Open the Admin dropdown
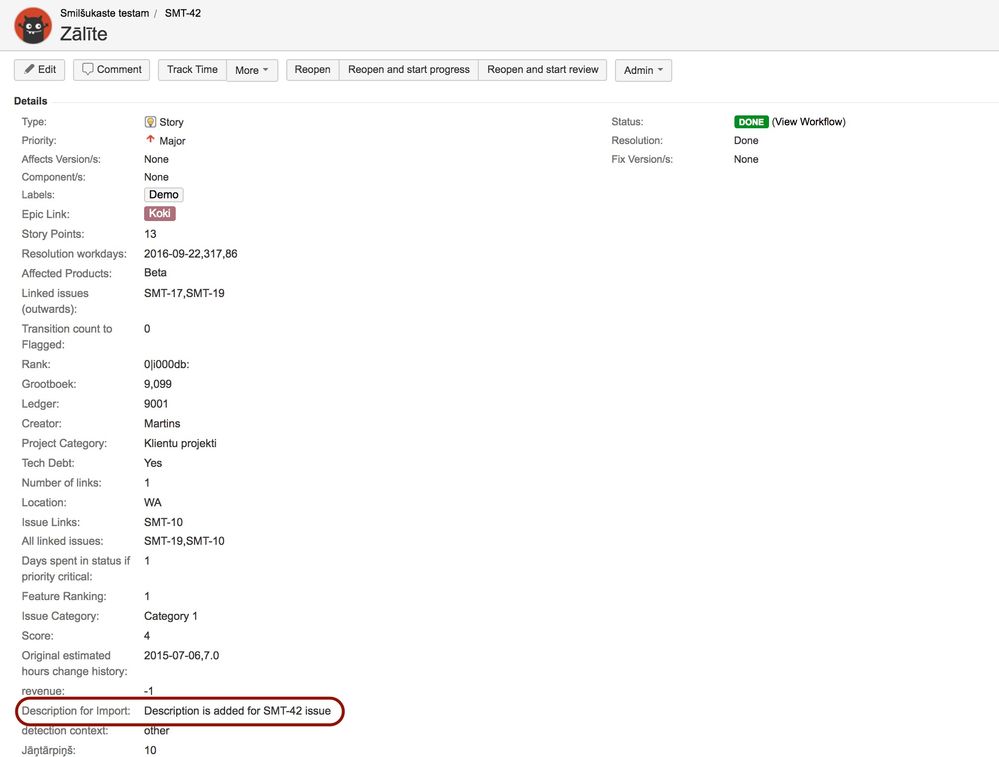Image resolution: width=999 pixels, height=757 pixels. coord(643,70)
